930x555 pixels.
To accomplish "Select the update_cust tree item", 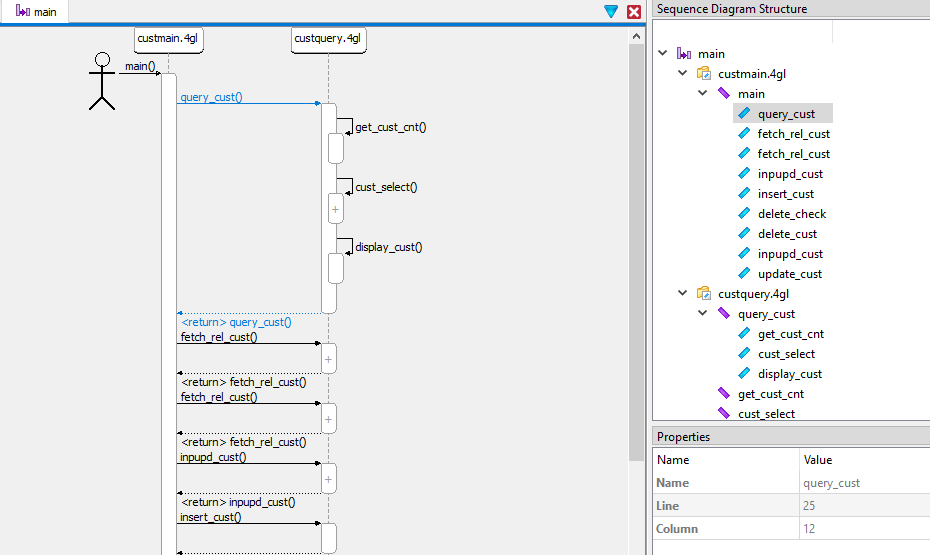I will [790, 274].
